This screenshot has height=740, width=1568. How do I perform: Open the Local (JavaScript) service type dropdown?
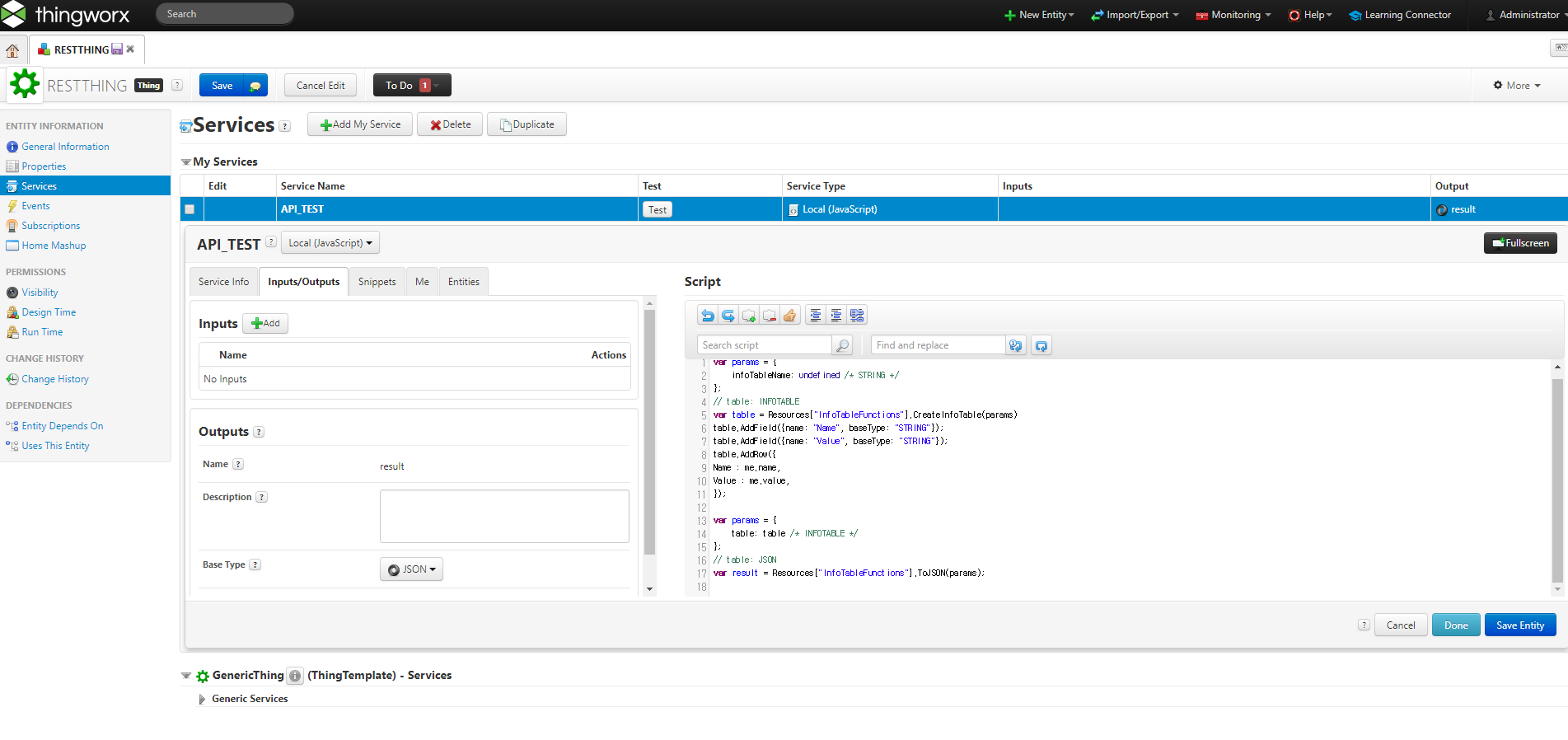(330, 243)
